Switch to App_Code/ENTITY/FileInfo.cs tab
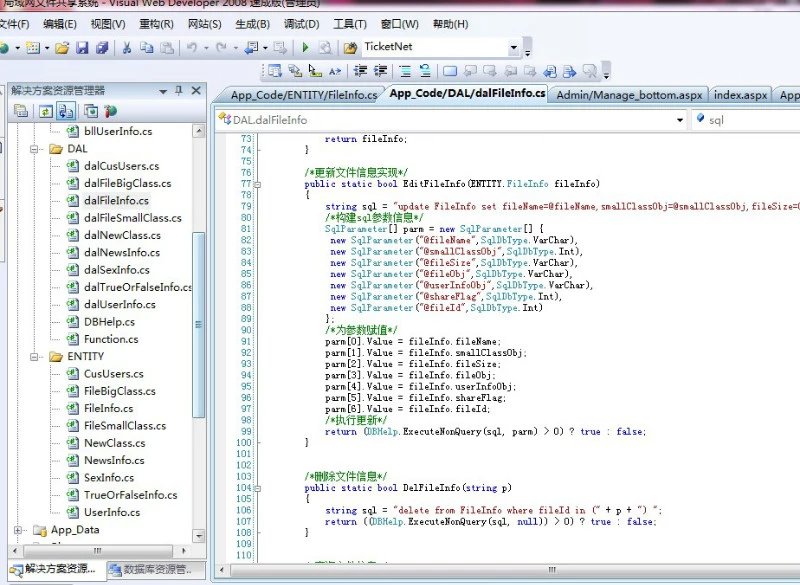 coord(304,95)
